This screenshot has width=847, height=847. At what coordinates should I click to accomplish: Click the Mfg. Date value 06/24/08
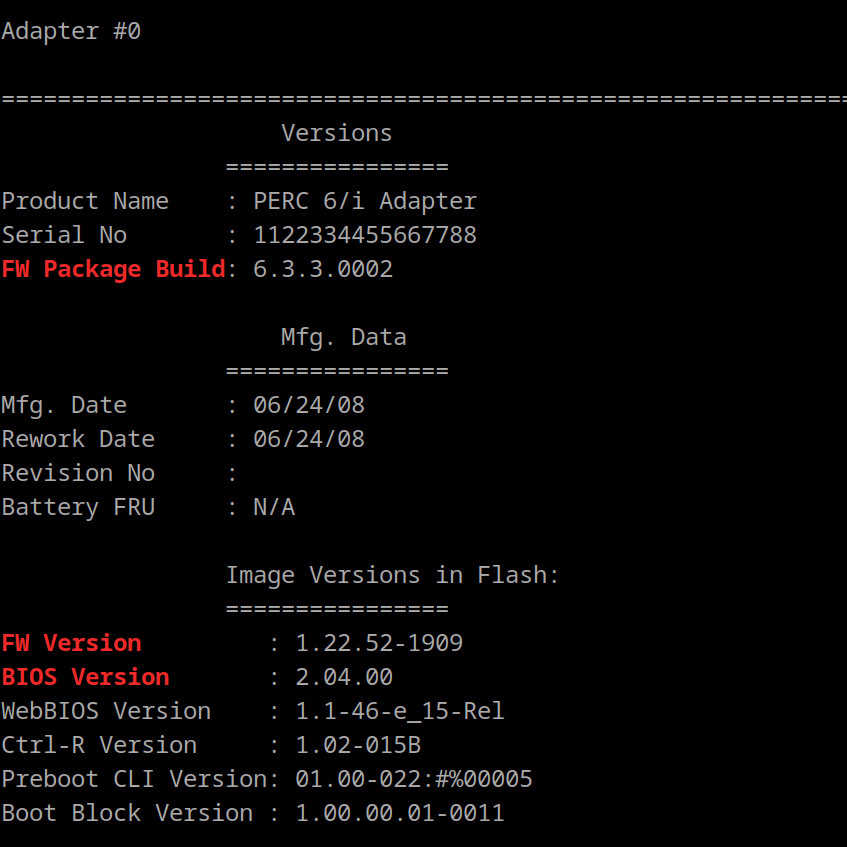pyautogui.click(x=309, y=405)
